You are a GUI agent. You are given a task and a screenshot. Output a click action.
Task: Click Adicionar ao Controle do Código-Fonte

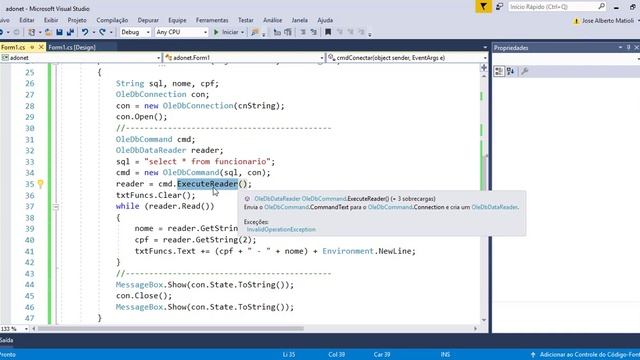click(589, 355)
